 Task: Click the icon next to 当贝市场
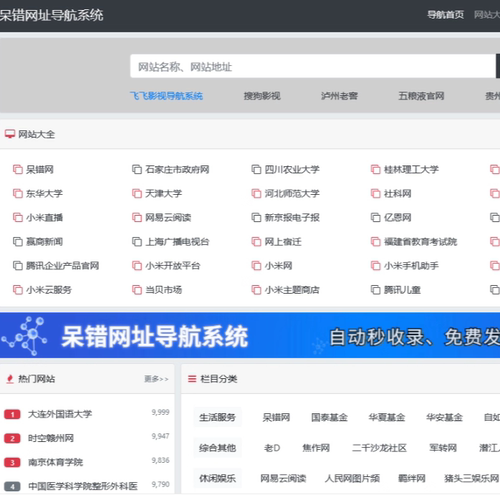point(137,290)
